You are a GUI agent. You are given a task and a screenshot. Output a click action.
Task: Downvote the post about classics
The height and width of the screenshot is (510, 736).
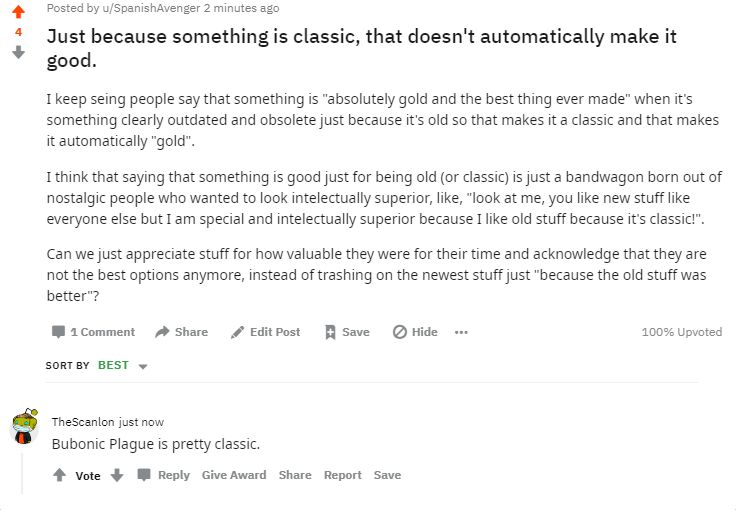tap(18, 52)
